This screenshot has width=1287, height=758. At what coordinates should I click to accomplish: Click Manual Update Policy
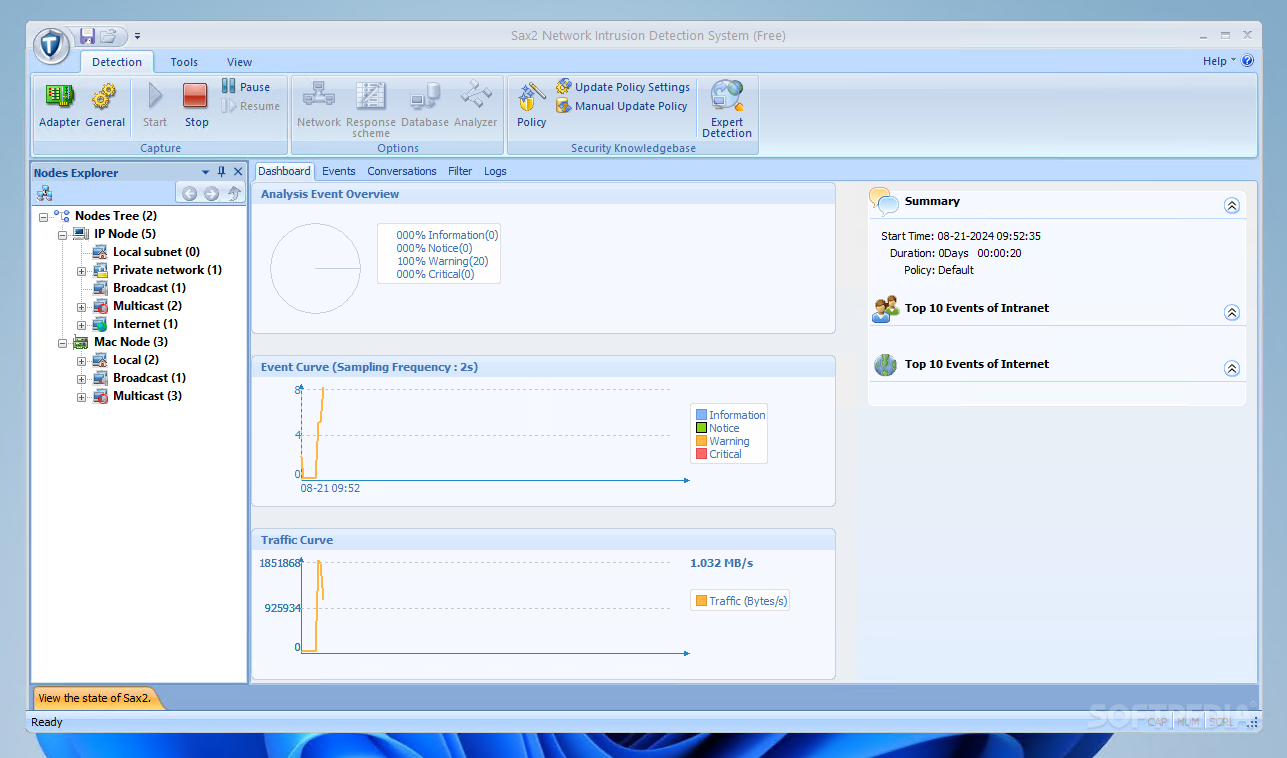[622, 106]
